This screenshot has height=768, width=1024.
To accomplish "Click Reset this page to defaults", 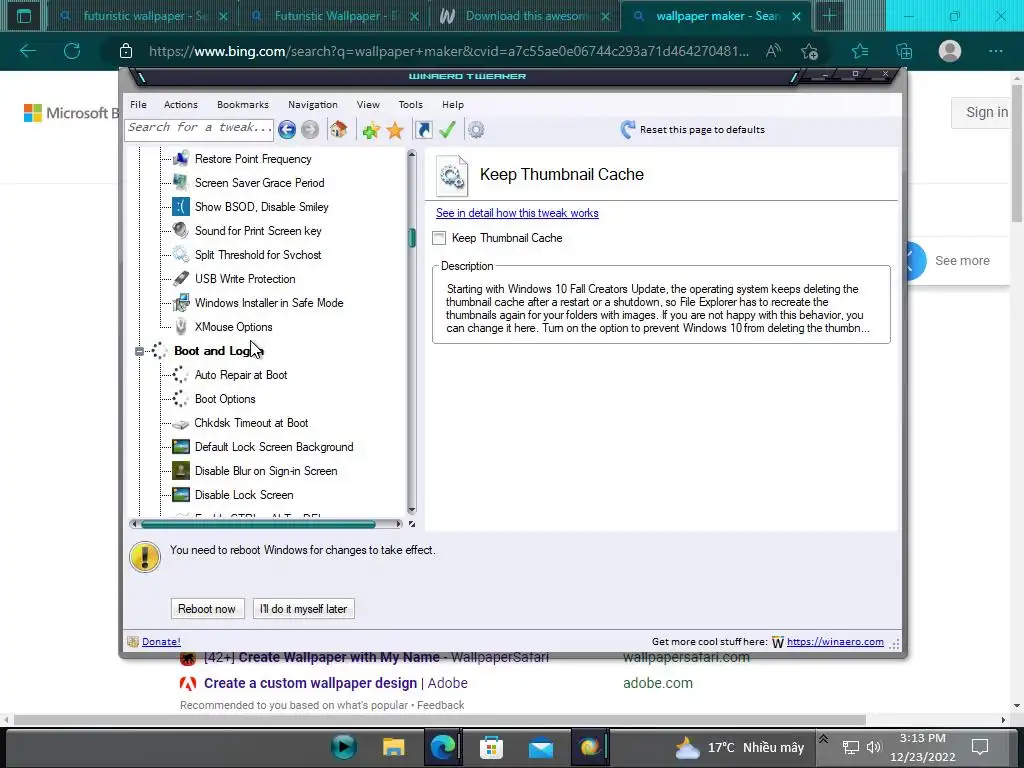I will (x=692, y=129).
